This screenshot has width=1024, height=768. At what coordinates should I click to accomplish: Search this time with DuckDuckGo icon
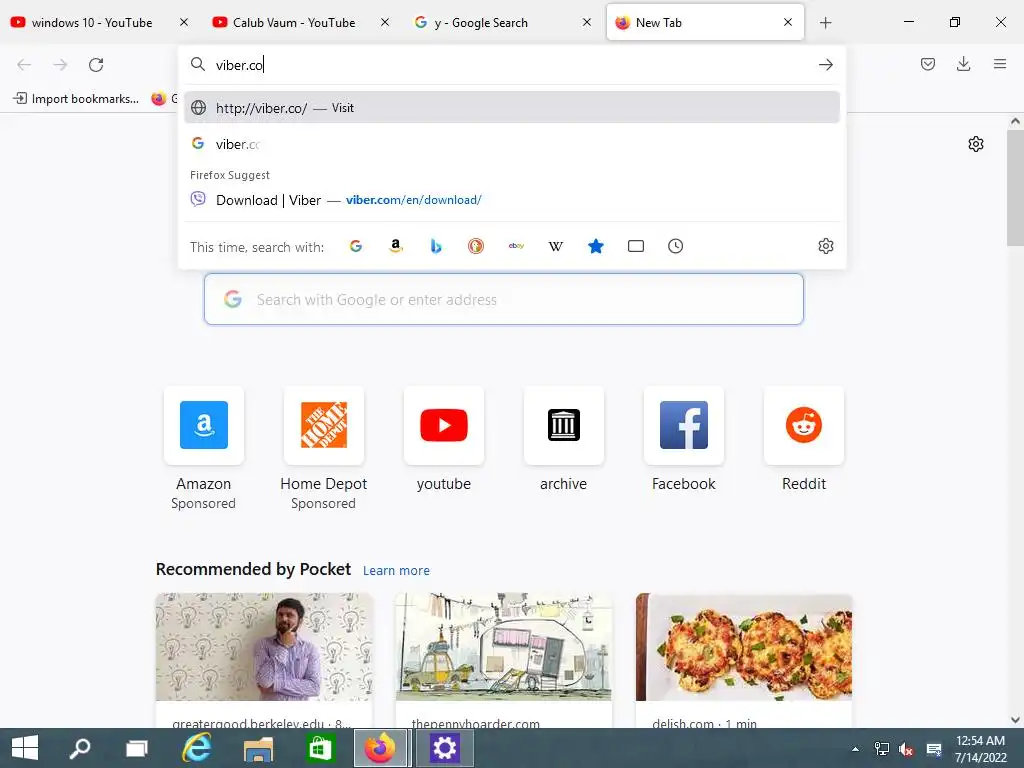(476, 246)
